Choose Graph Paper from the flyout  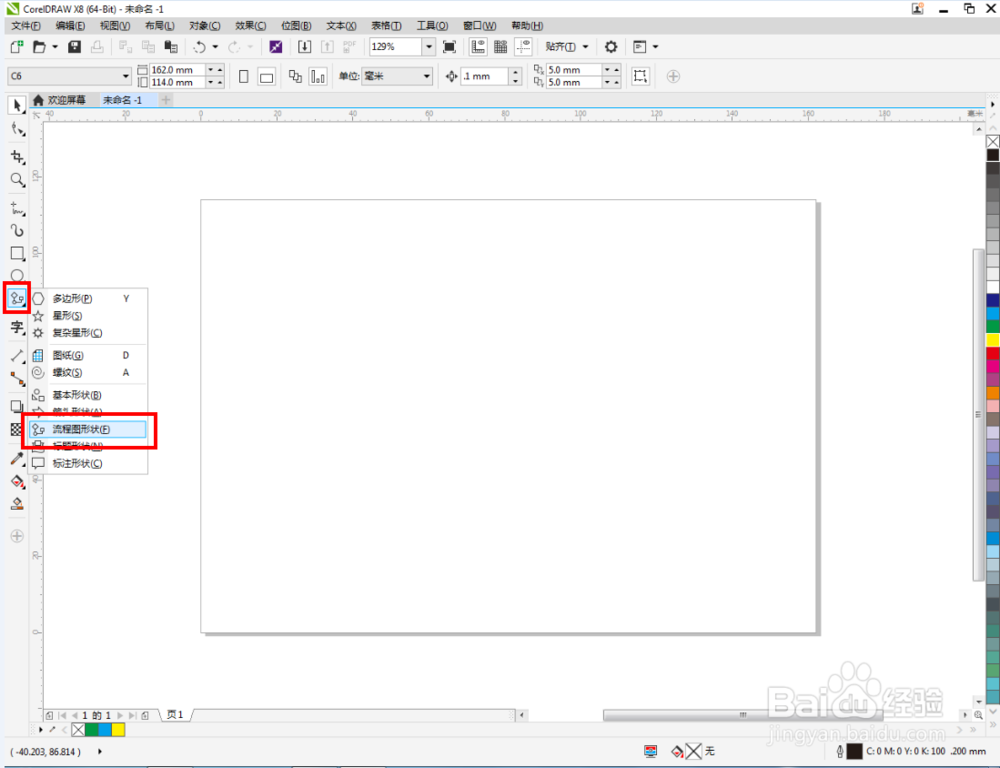pyautogui.click(x=89, y=355)
